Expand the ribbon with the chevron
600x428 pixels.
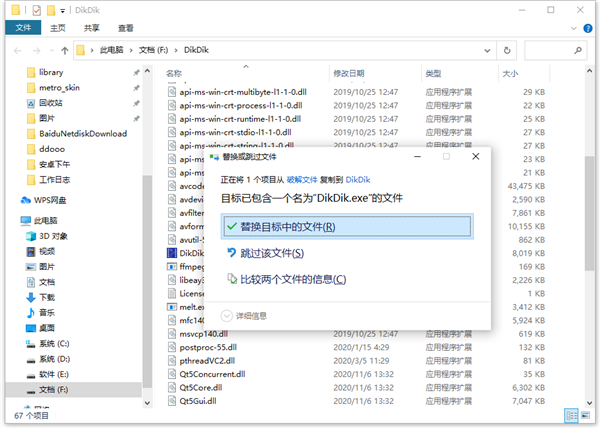pos(573,28)
